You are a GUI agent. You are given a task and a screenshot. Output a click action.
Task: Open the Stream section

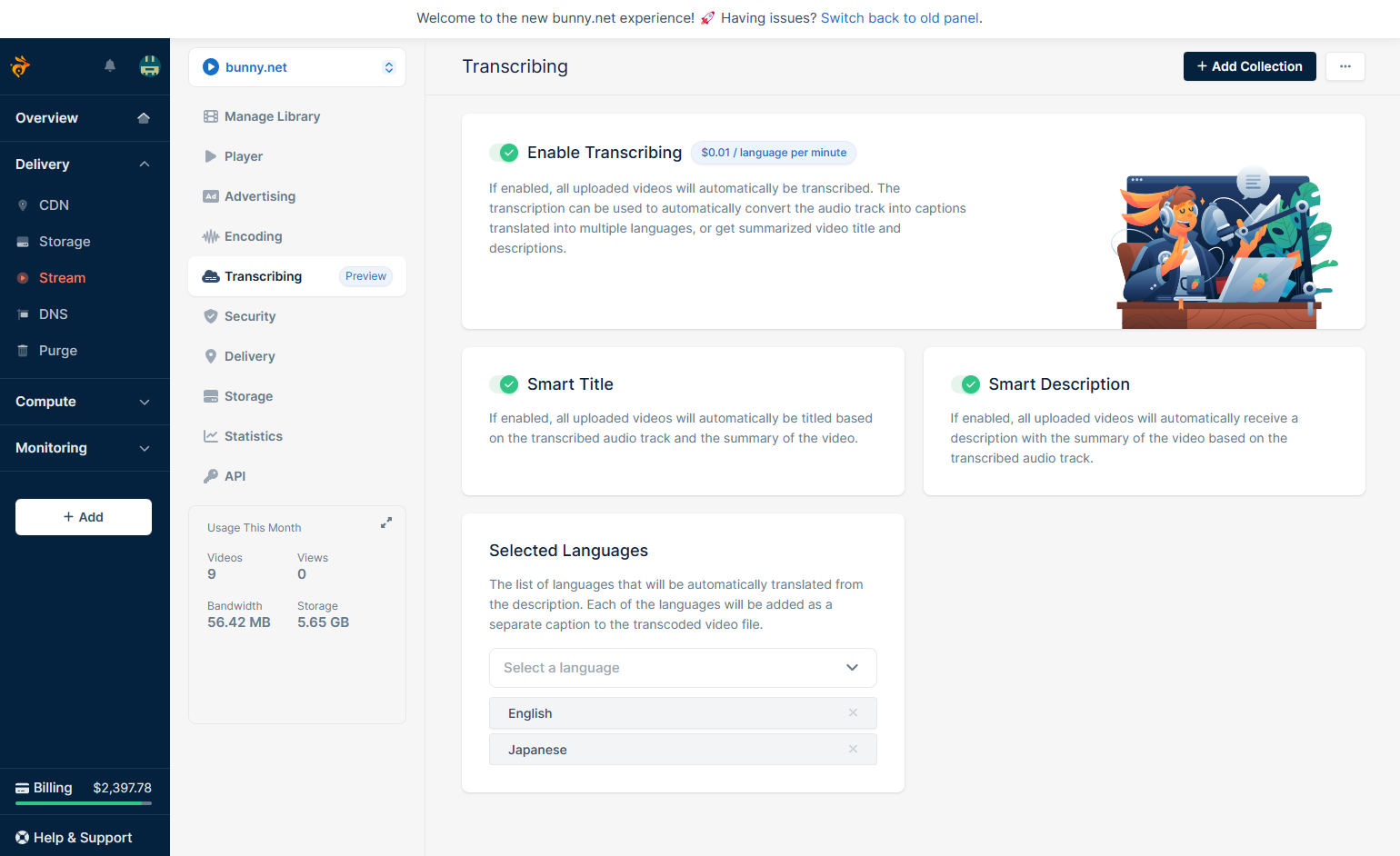coord(64,277)
